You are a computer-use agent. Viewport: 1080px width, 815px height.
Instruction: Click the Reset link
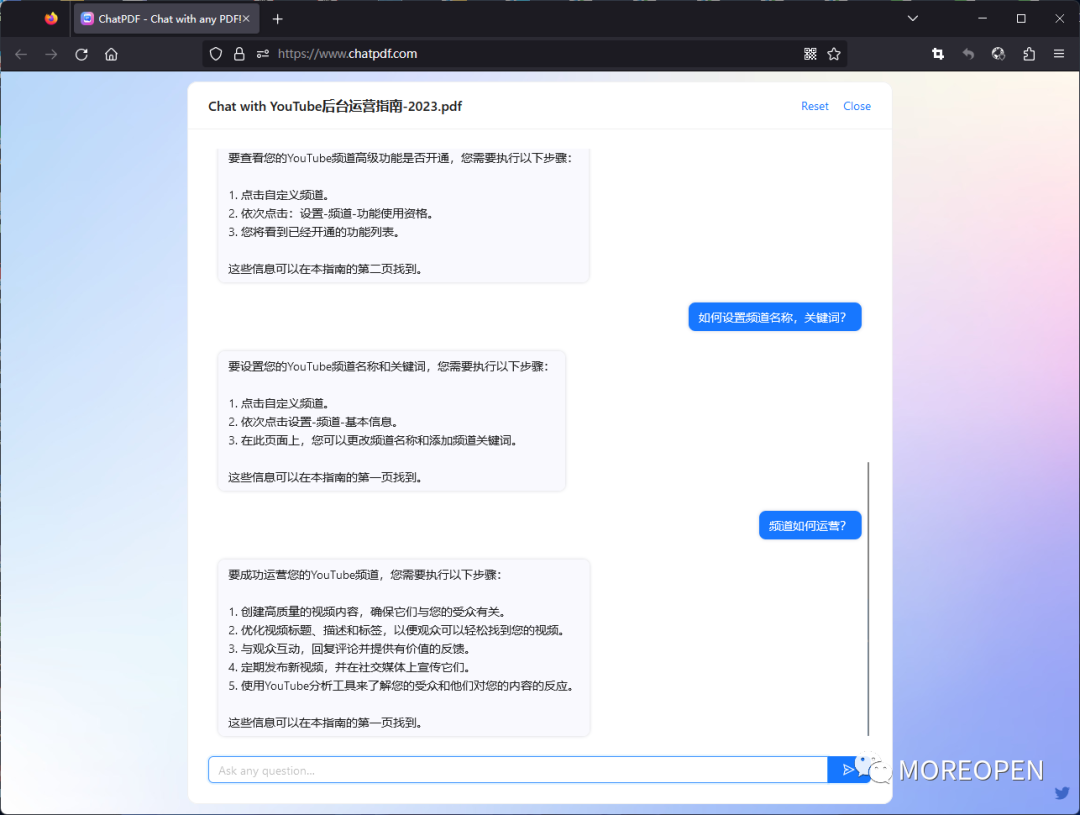(x=814, y=106)
